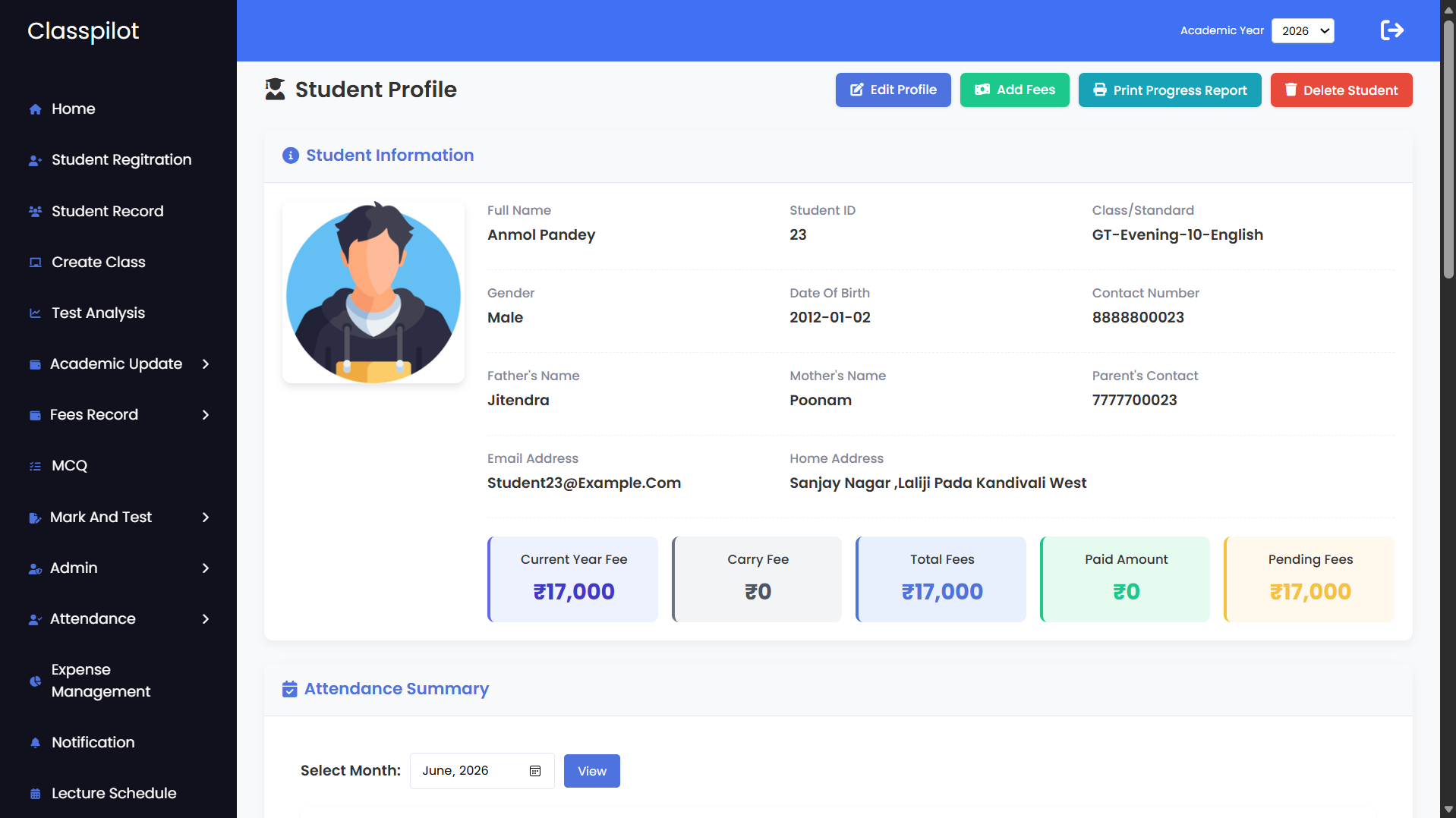The height and width of the screenshot is (818, 1456).
Task: Click money icon on Add Fees button
Action: [982, 90]
